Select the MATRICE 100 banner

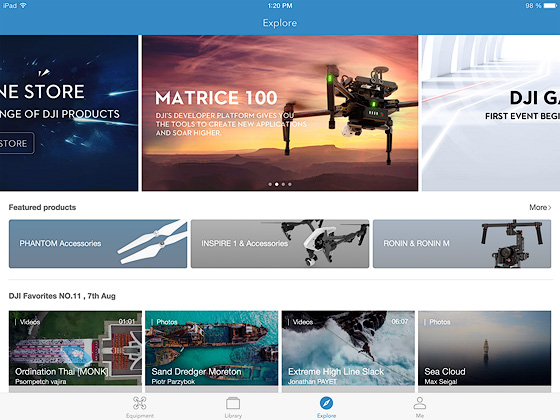click(280, 113)
